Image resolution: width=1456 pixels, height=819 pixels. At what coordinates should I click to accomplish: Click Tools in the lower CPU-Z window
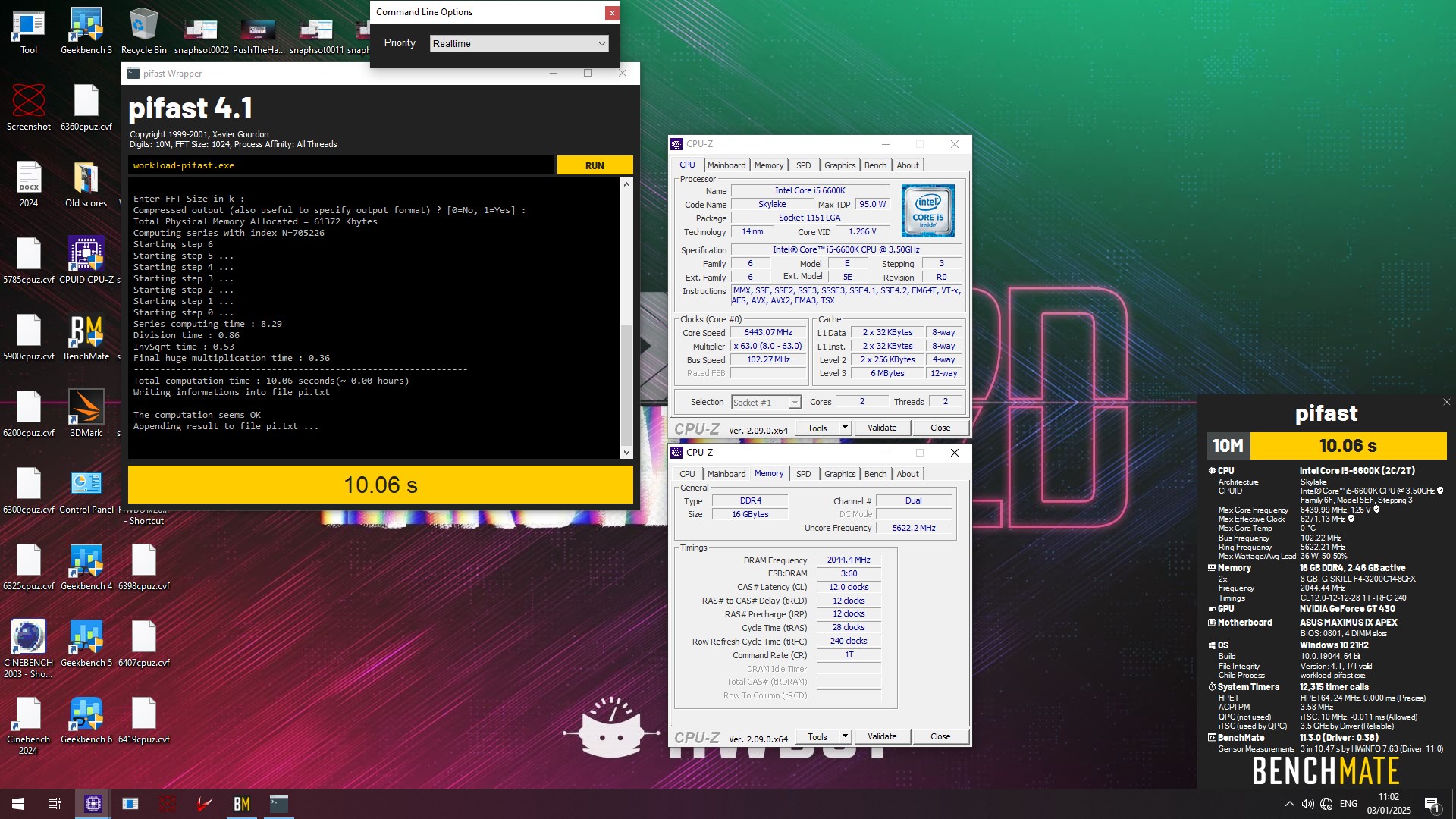(x=817, y=736)
